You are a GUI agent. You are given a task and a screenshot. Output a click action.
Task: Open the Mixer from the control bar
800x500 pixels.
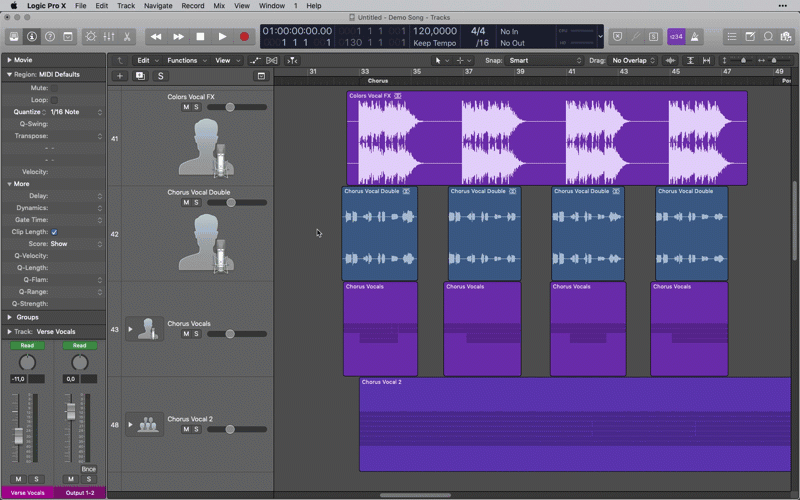(109, 37)
